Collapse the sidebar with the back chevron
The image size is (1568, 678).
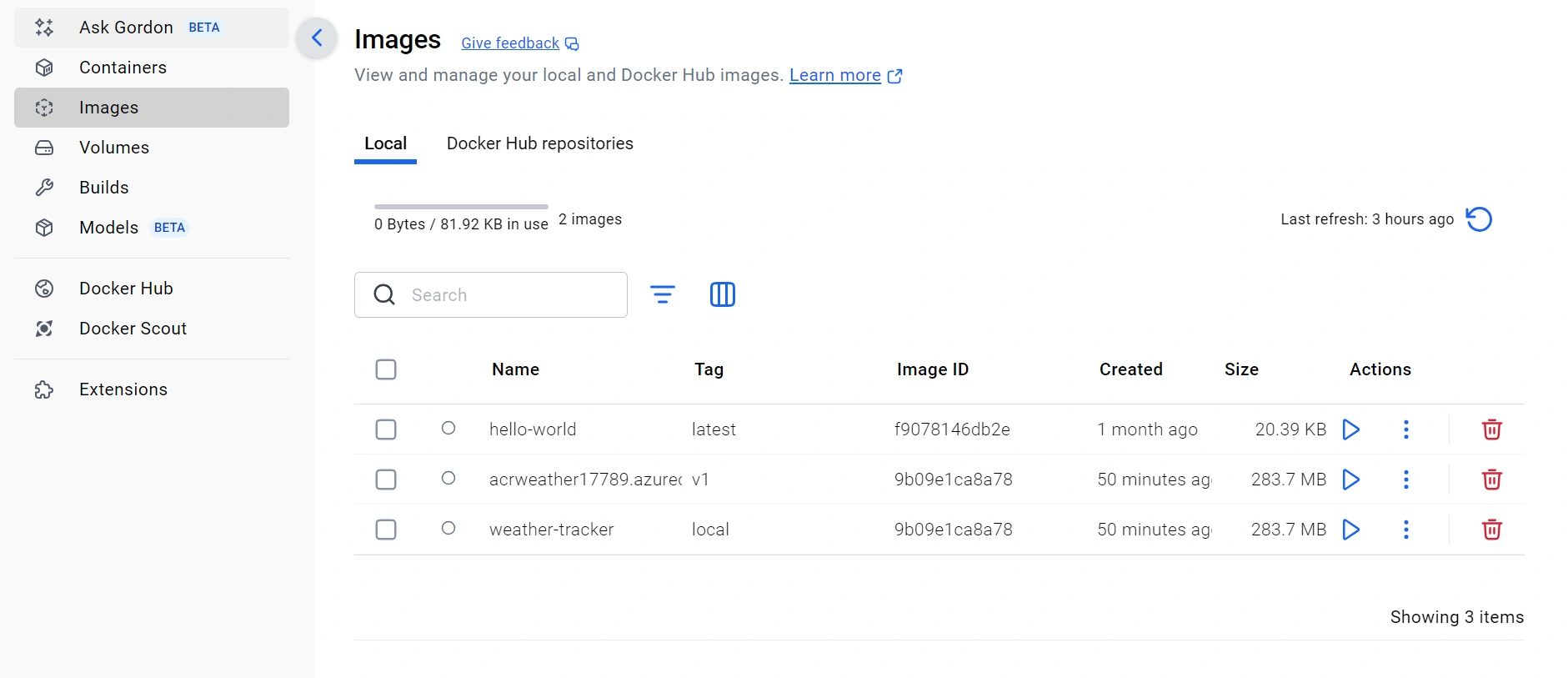point(317,38)
